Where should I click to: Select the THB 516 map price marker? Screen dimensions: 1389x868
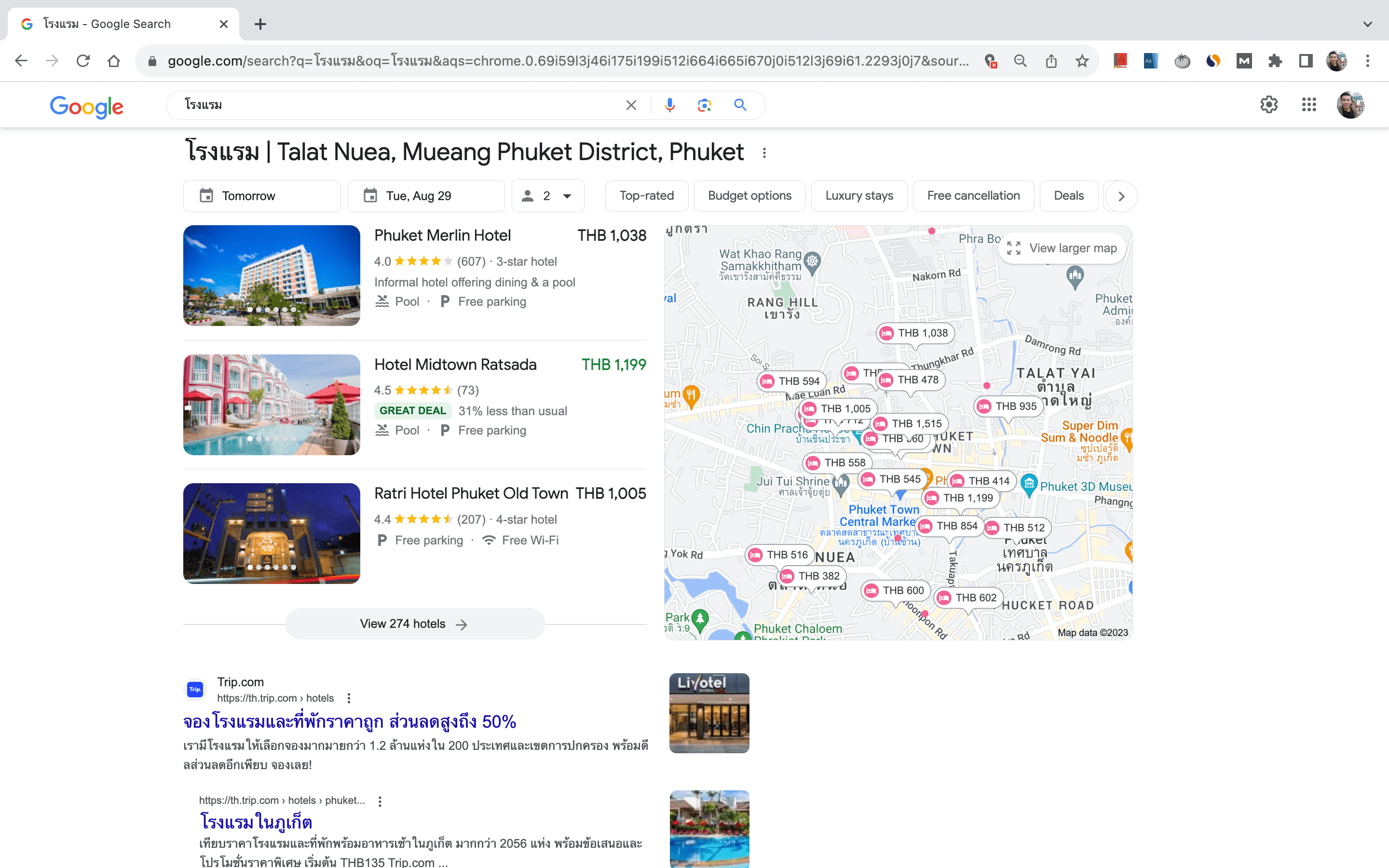tap(779, 555)
